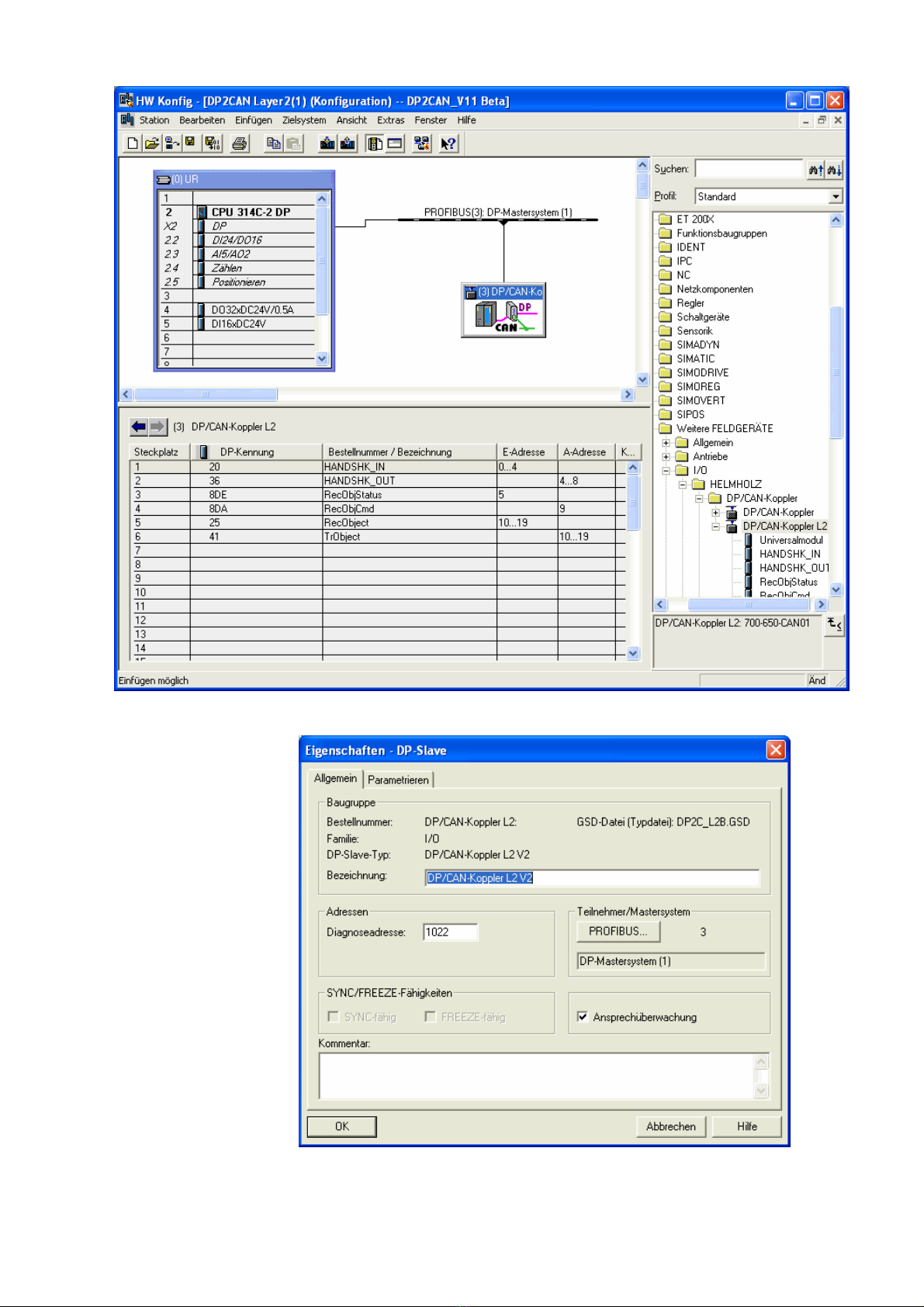Click the Suchen search input field
The height and width of the screenshot is (1307, 924).
pos(749,169)
